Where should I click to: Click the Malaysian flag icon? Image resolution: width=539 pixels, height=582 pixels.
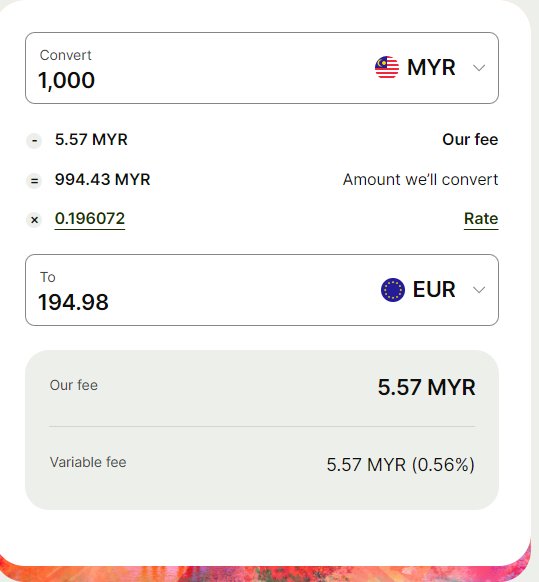tap(387, 68)
